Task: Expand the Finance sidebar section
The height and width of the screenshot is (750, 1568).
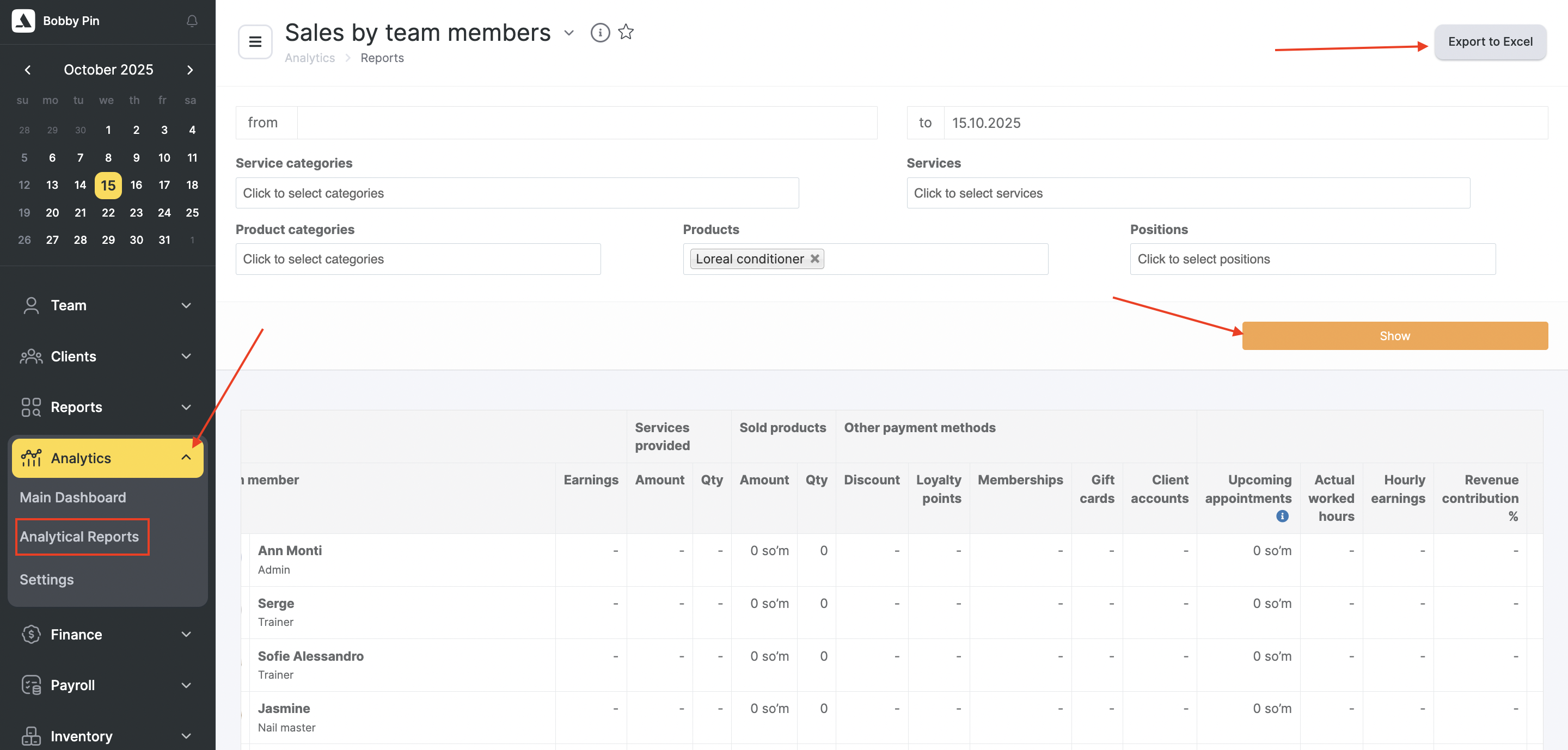Action: (x=107, y=635)
